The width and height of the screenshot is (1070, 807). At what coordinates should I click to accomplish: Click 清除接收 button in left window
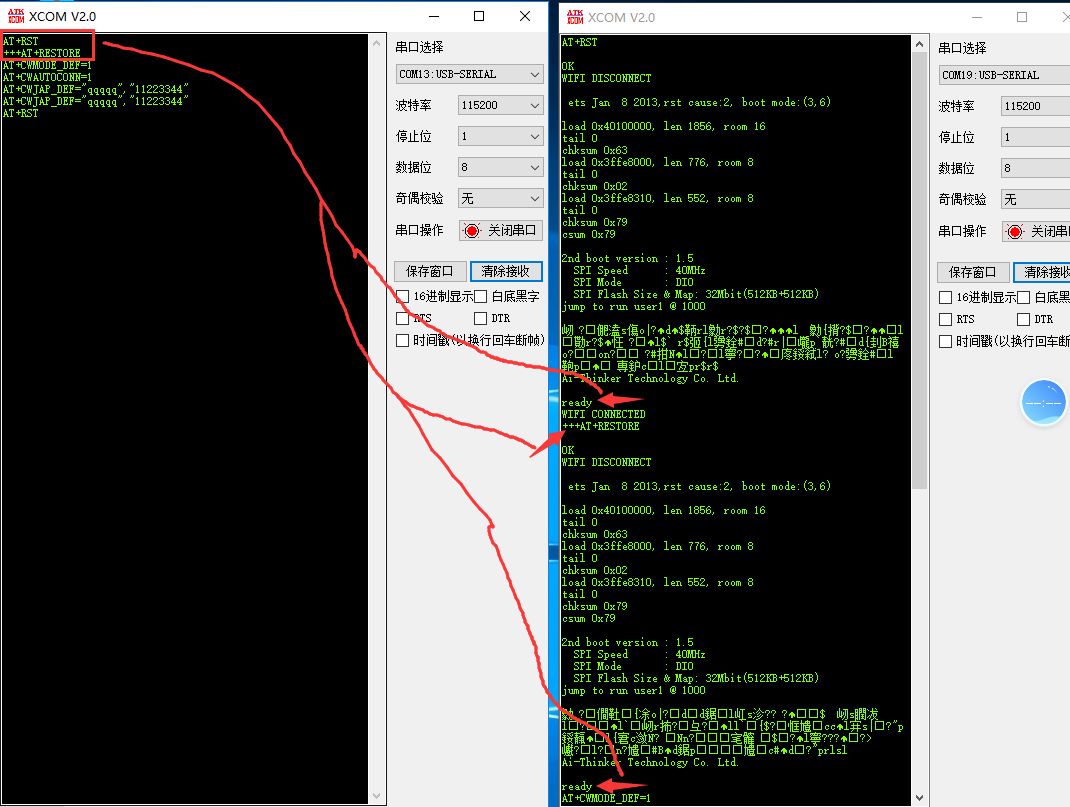tap(506, 272)
